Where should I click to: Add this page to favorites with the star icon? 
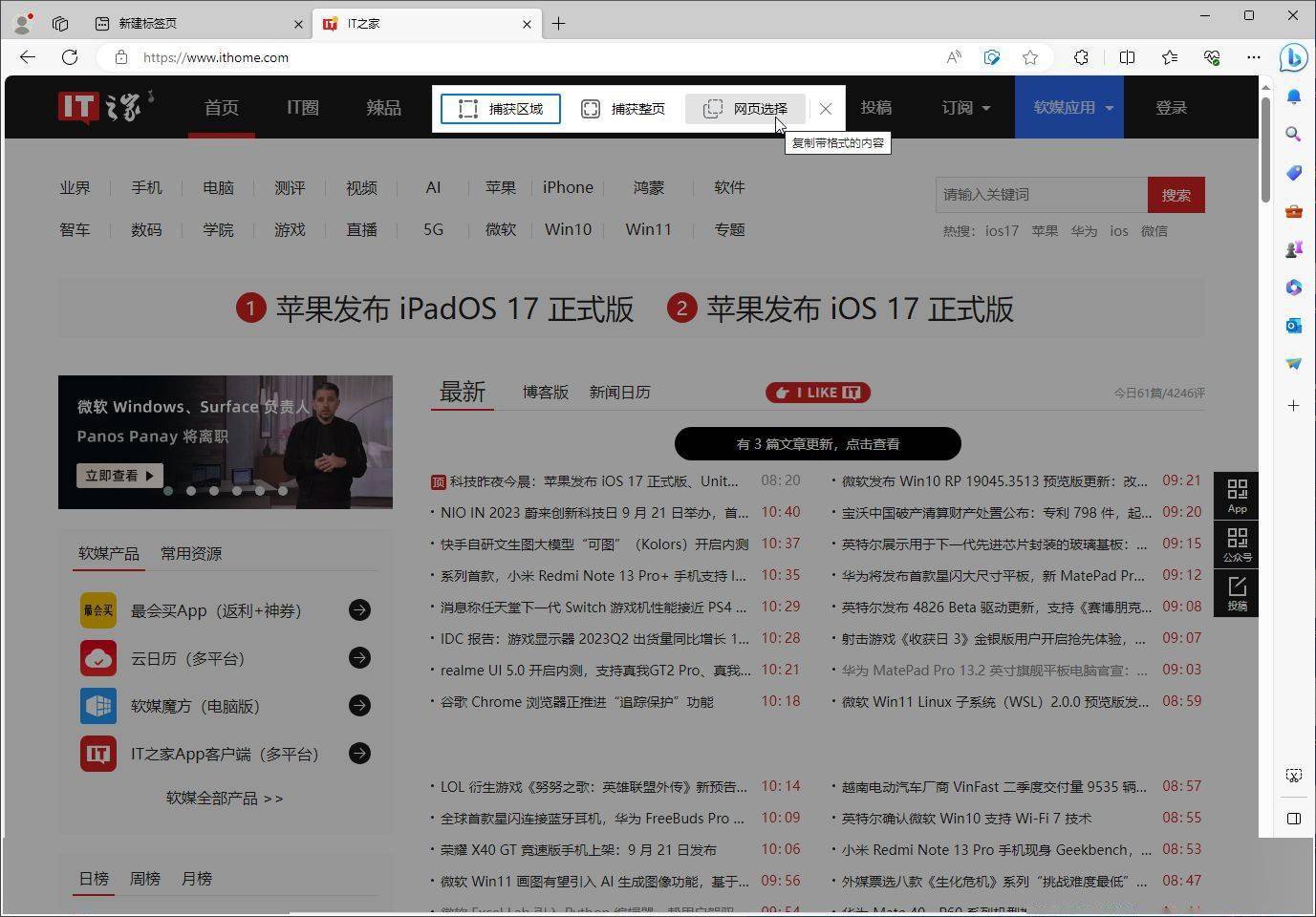point(1030,57)
